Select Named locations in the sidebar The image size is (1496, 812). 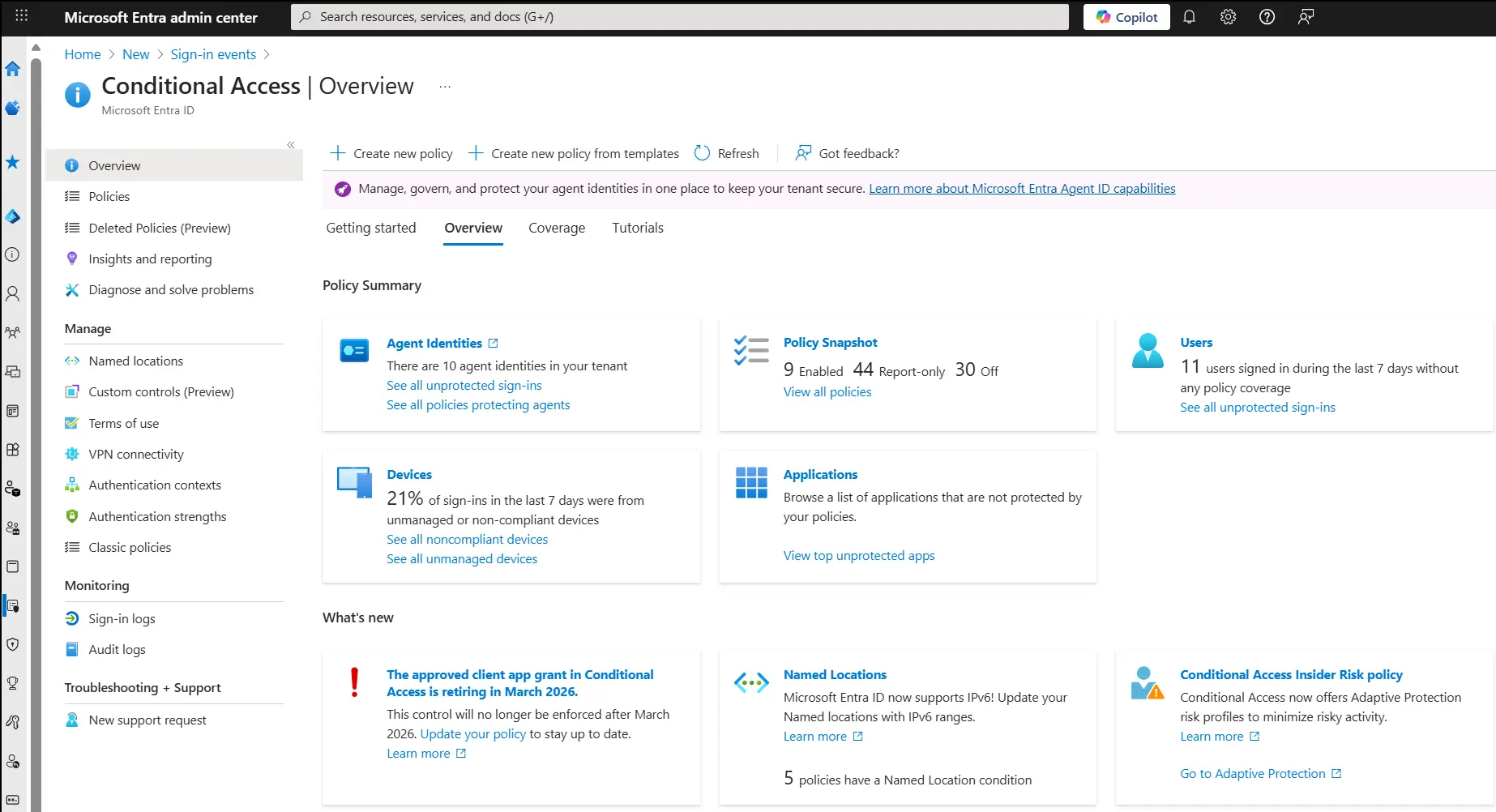pyautogui.click(x=135, y=361)
